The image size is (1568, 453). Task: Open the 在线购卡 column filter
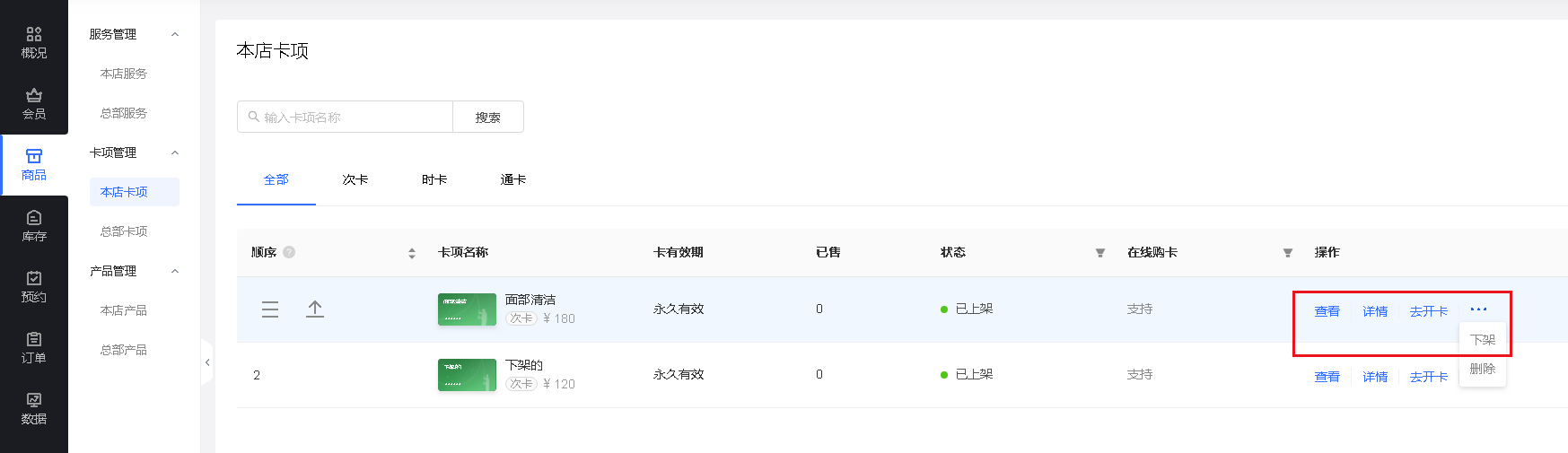pos(1288,253)
